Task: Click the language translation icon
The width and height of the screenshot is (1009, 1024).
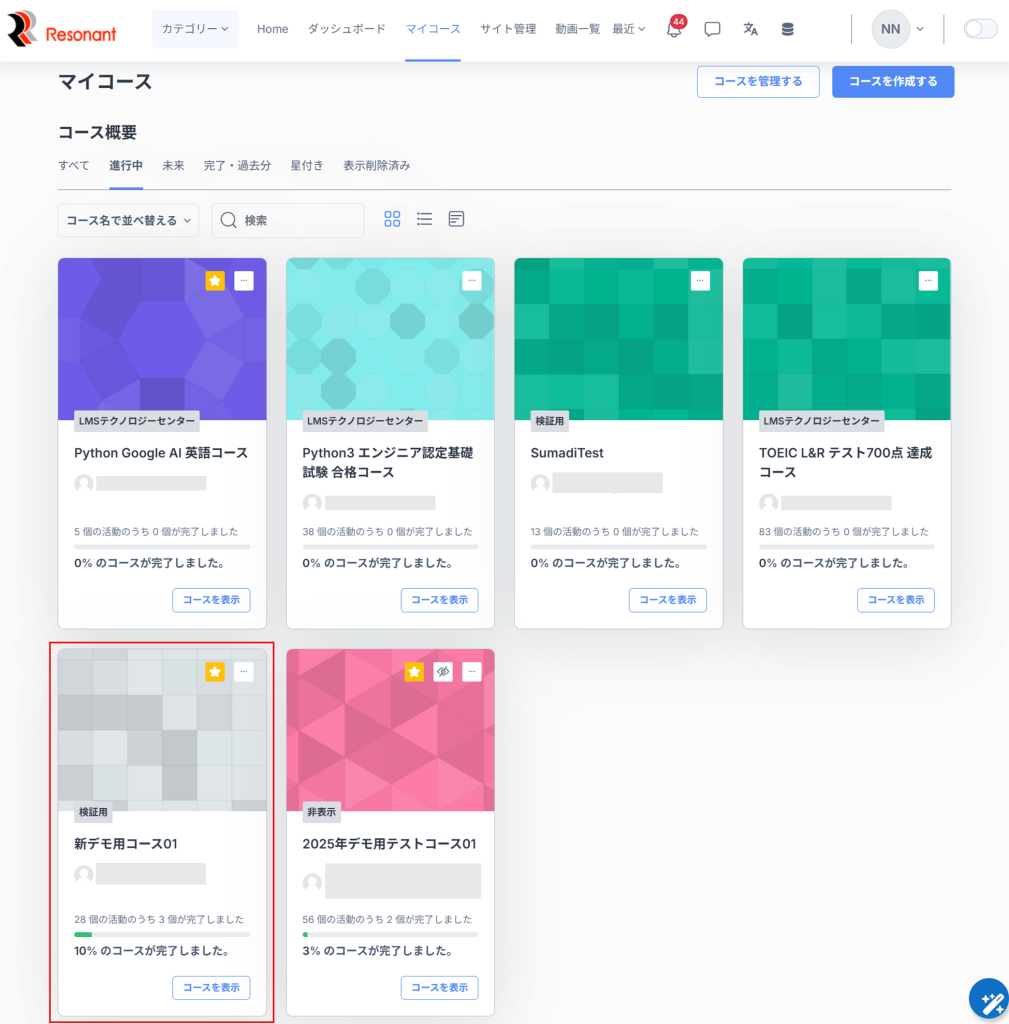Action: coord(750,29)
